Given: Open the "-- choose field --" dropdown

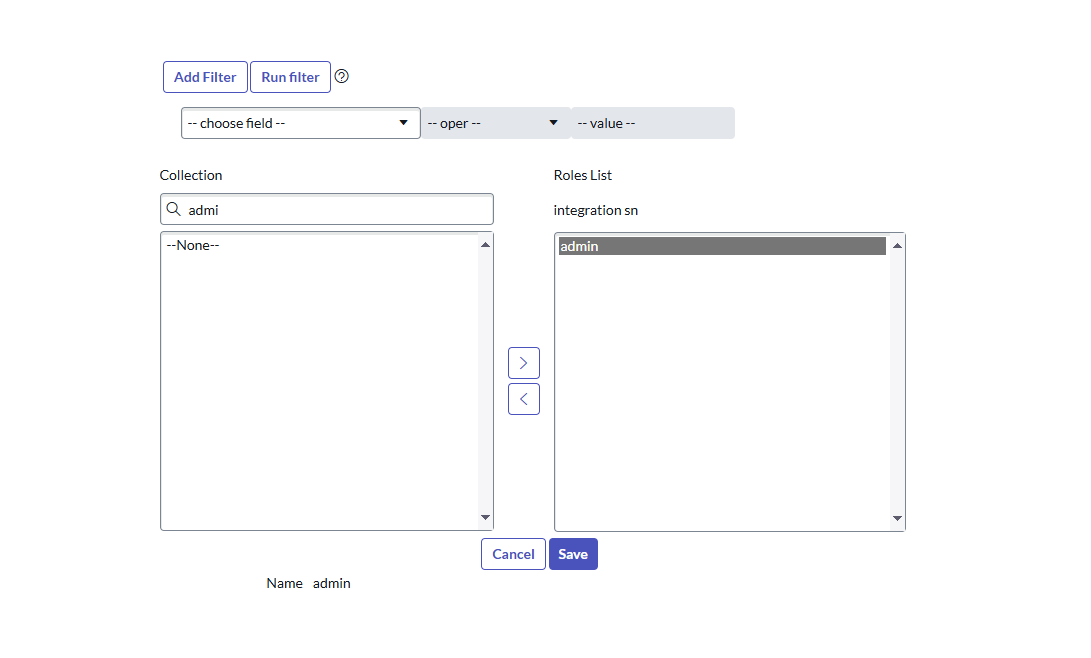Looking at the screenshot, I should click(300, 123).
